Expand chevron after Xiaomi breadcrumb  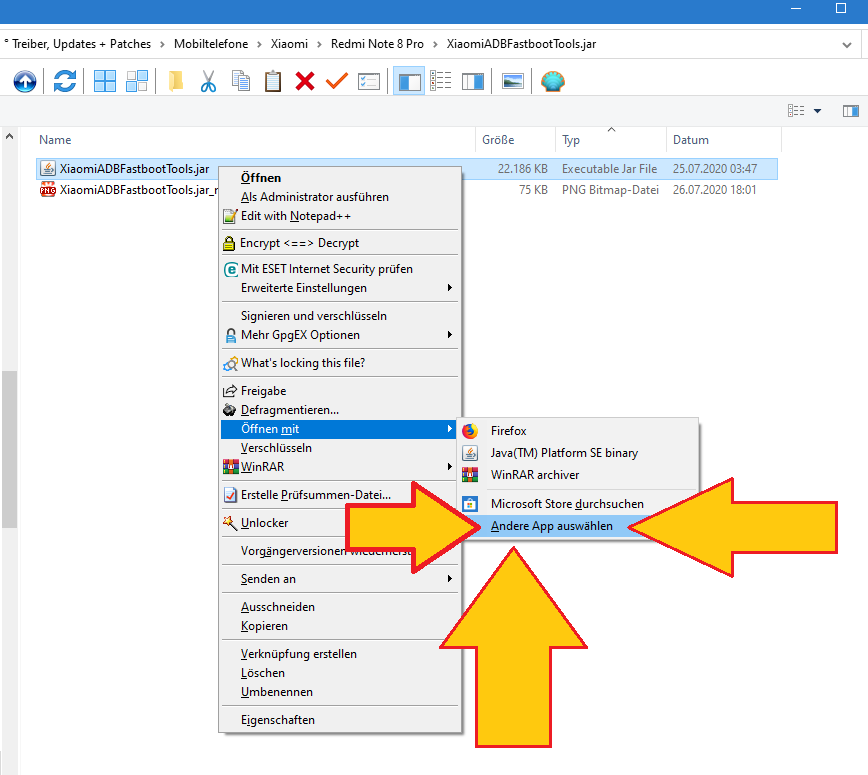click(x=319, y=44)
